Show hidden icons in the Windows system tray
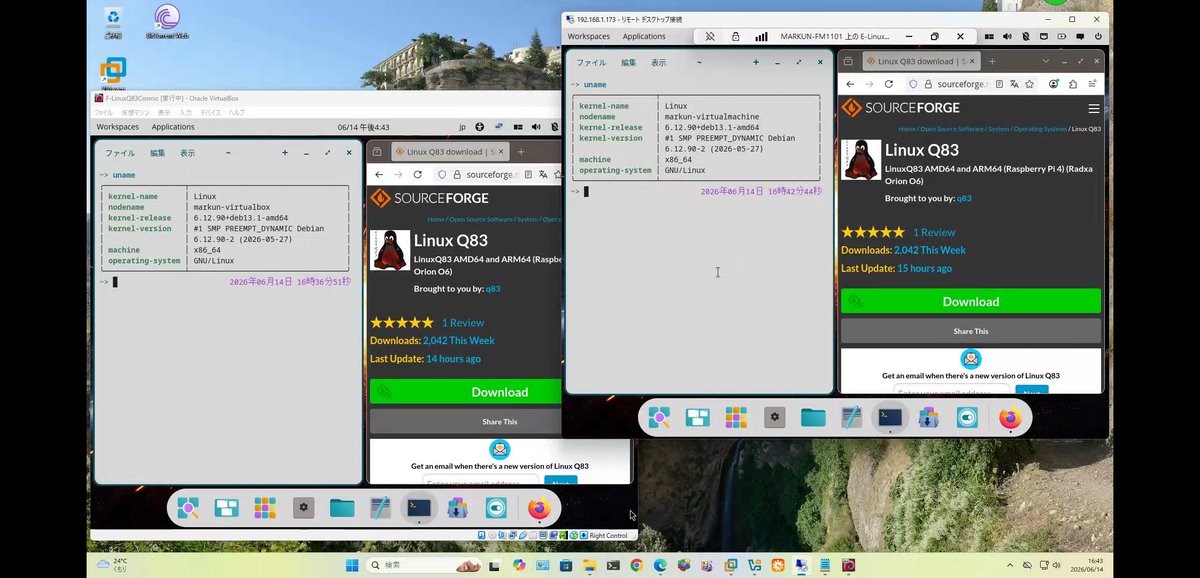This screenshot has width=1200, height=578. click(x=1009, y=565)
